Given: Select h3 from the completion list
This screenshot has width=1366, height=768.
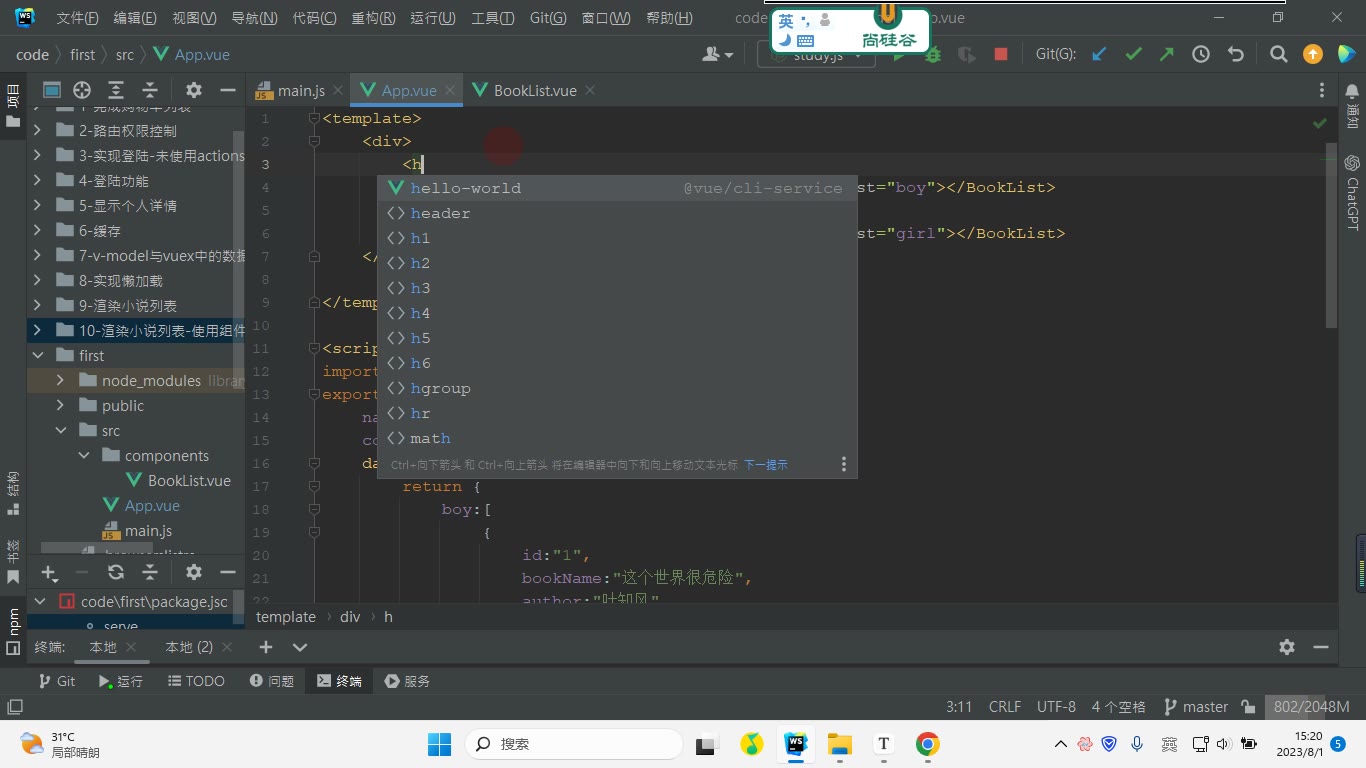Looking at the screenshot, I should (x=617, y=288).
